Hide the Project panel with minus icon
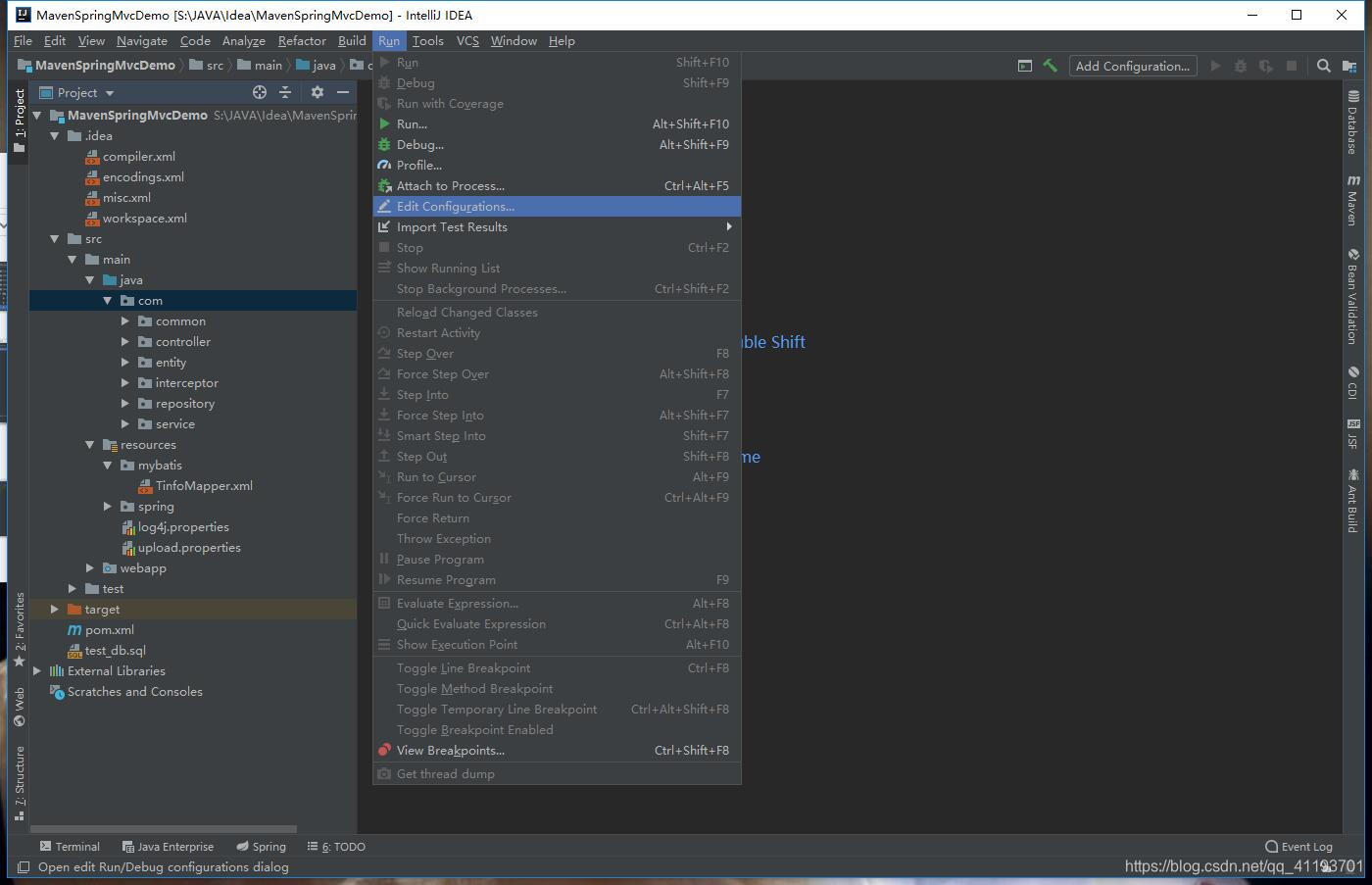Viewport: 1372px width, 885px height. [x=343, y=92]
